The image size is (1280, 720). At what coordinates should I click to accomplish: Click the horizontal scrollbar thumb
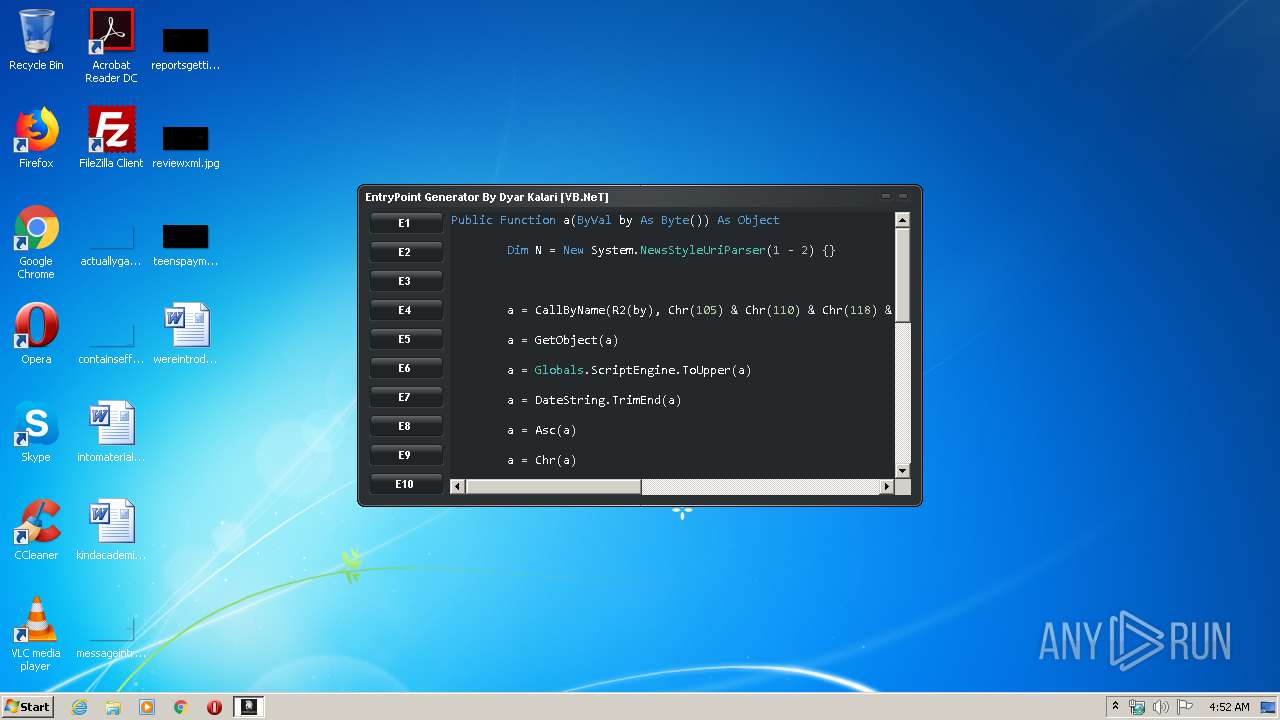553,486
